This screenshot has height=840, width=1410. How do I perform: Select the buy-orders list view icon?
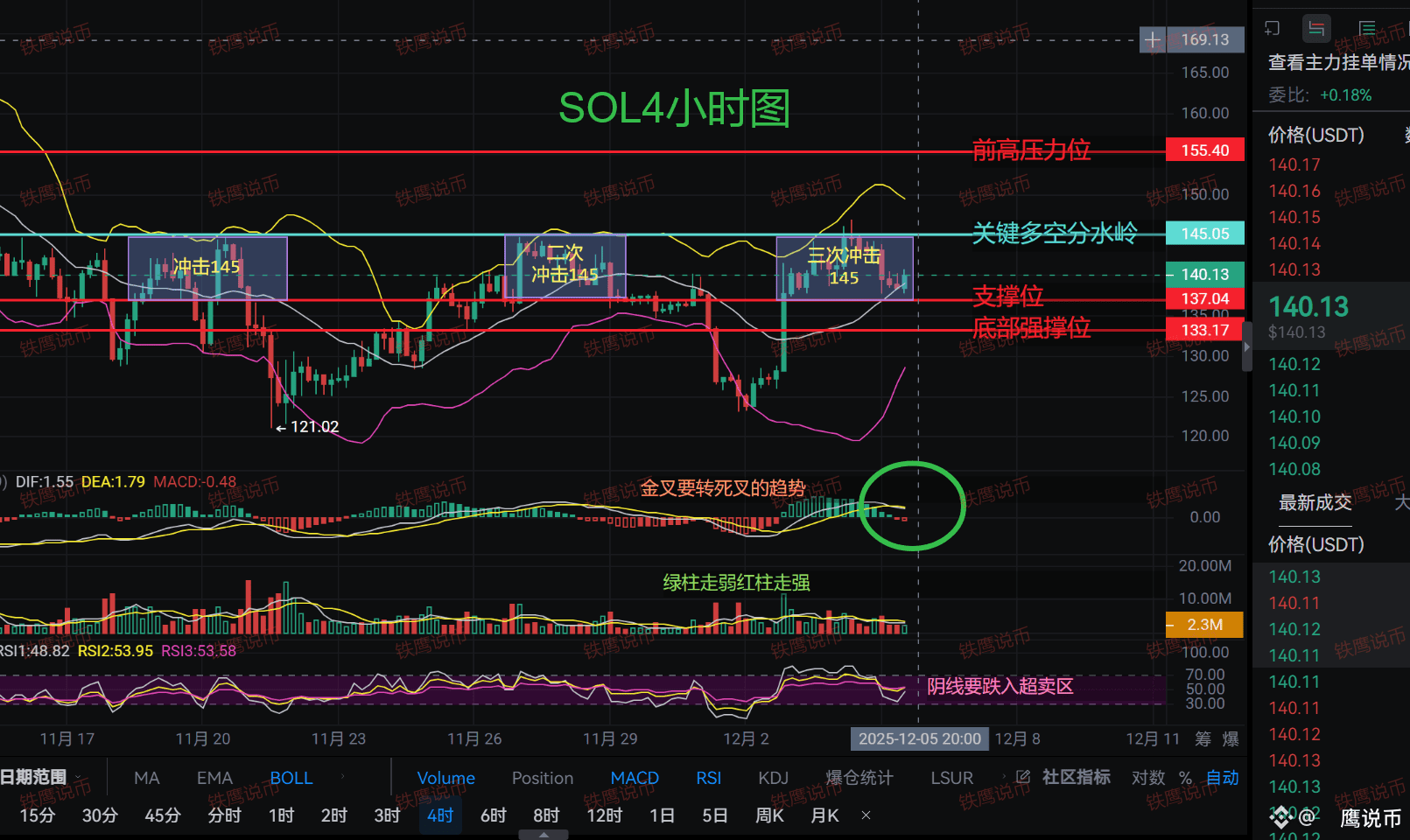pyautogui.click(x=1367, y=28)
